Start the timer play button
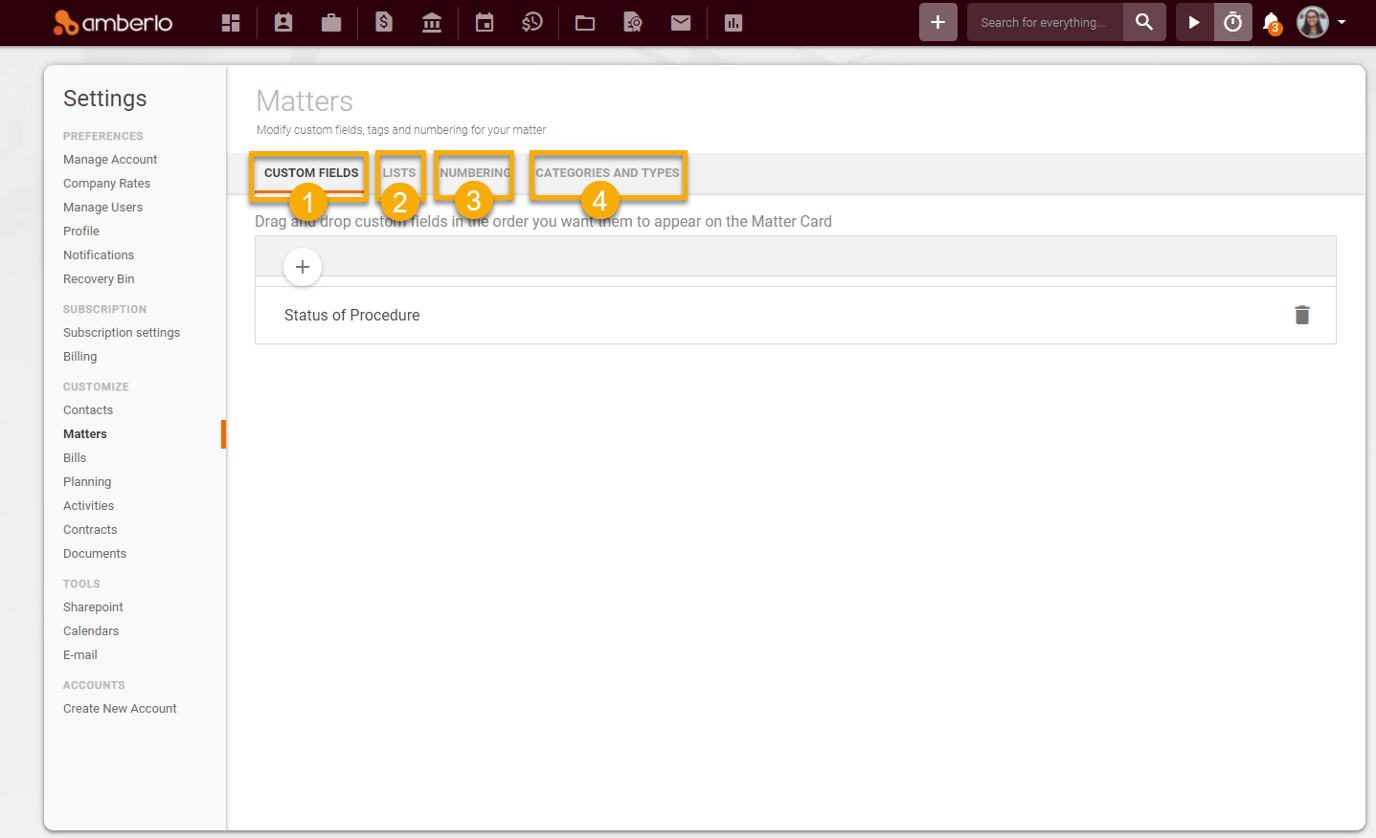The image size is (1376, 838). point(1194,22)
